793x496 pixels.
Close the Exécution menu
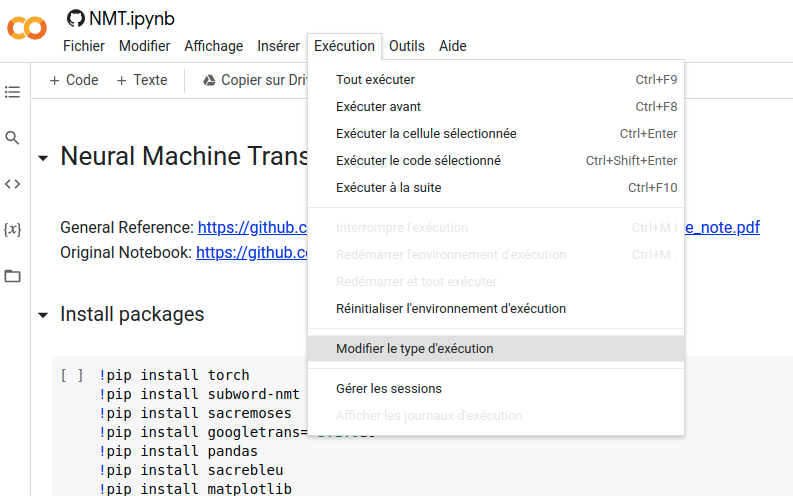tap(344, 46)
